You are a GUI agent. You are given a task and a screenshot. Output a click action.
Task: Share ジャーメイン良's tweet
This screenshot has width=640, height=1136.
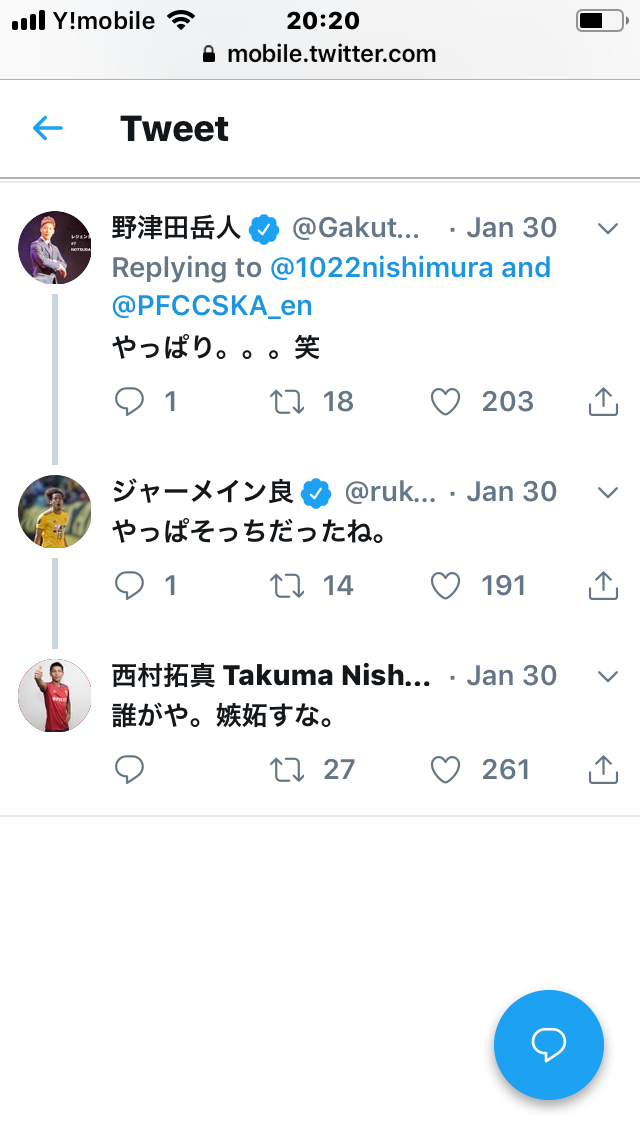[602, 586]
